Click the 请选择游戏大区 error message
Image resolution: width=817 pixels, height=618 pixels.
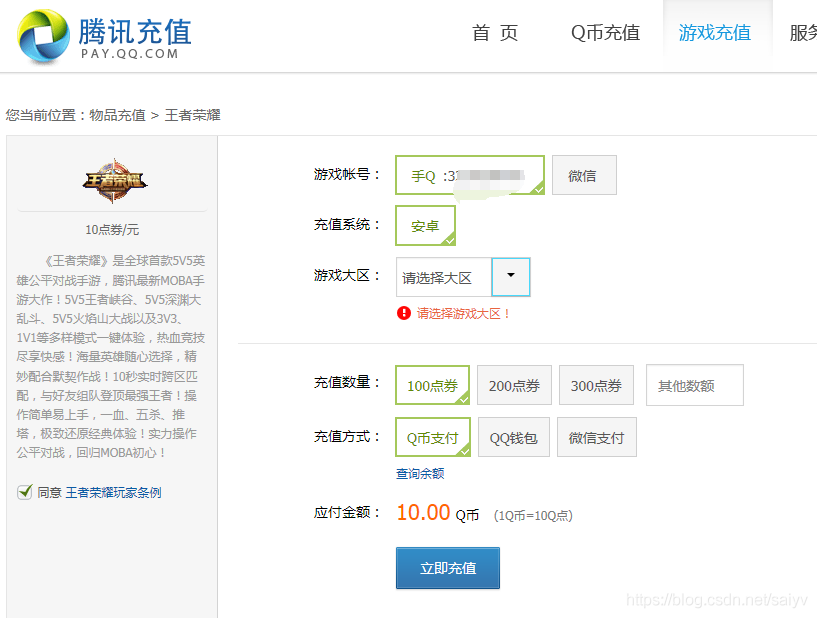pos(463,313)
